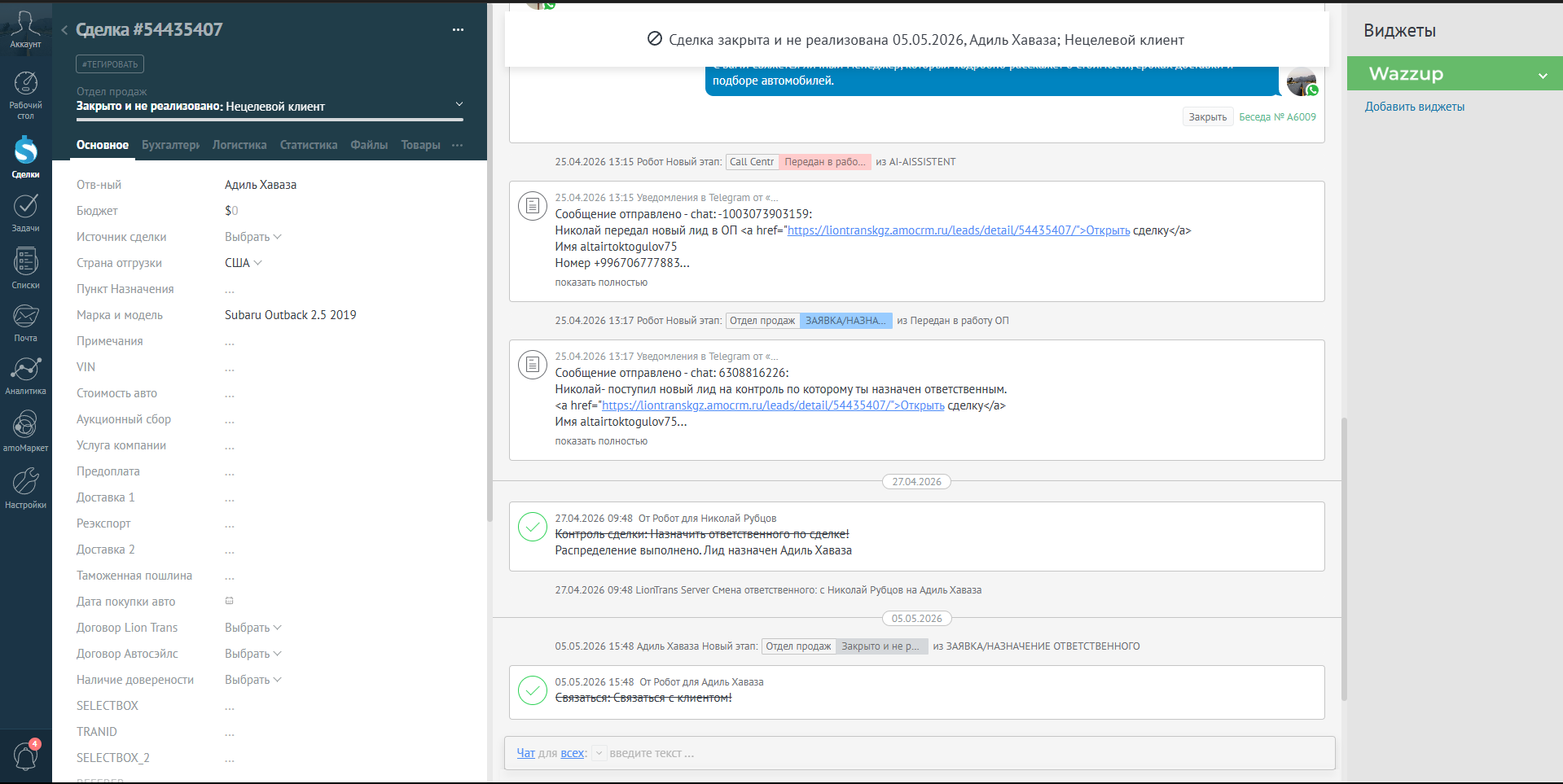1563x784 pixels.
Task: Click показать полностью under the 13:17 message
Action: tap(601, 441)
